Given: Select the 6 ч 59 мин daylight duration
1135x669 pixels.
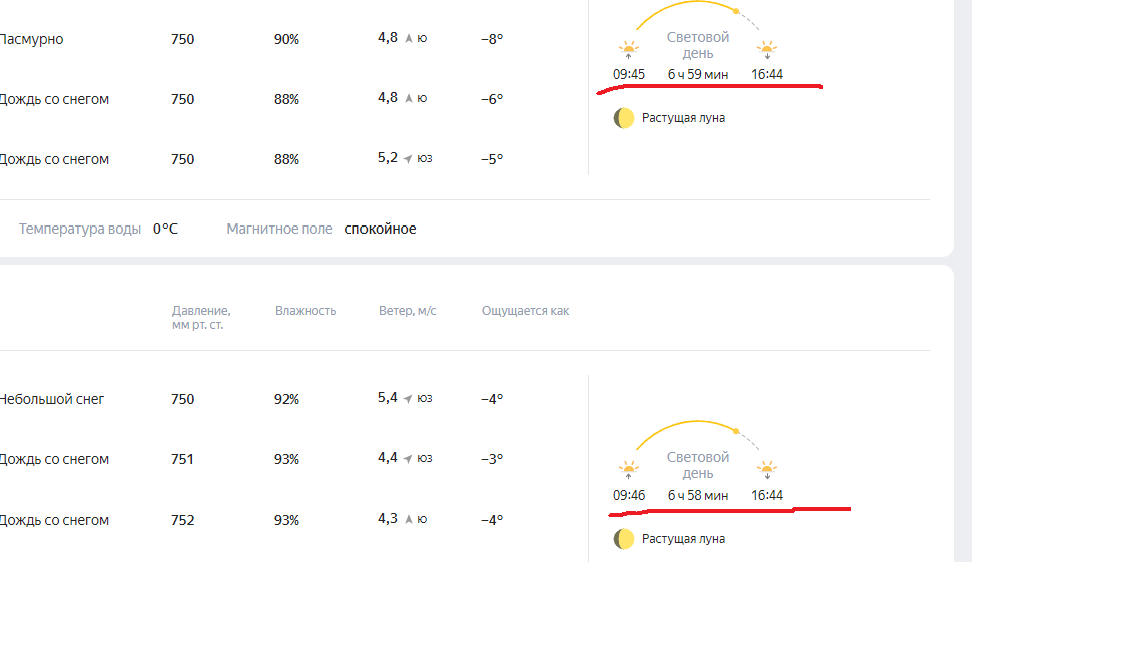Looking at the screenshot, I should [698, 74].
